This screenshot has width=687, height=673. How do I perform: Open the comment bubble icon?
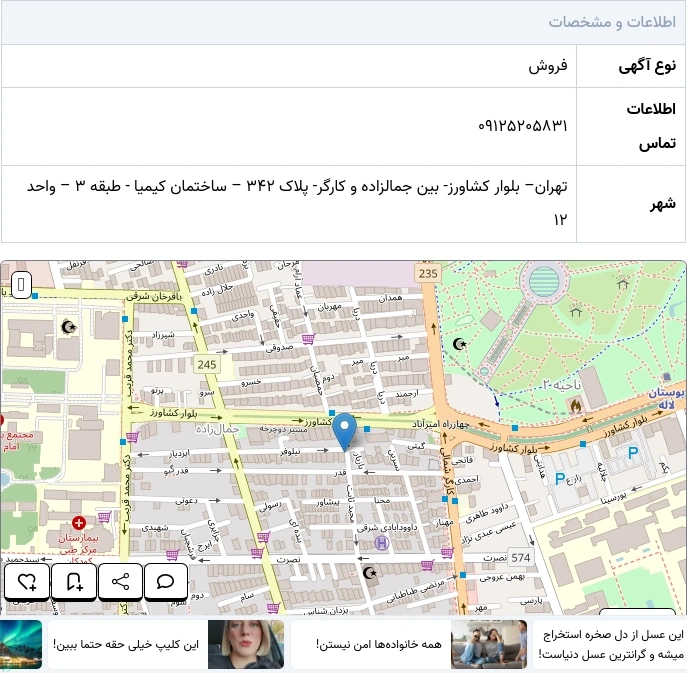[166, 582]
